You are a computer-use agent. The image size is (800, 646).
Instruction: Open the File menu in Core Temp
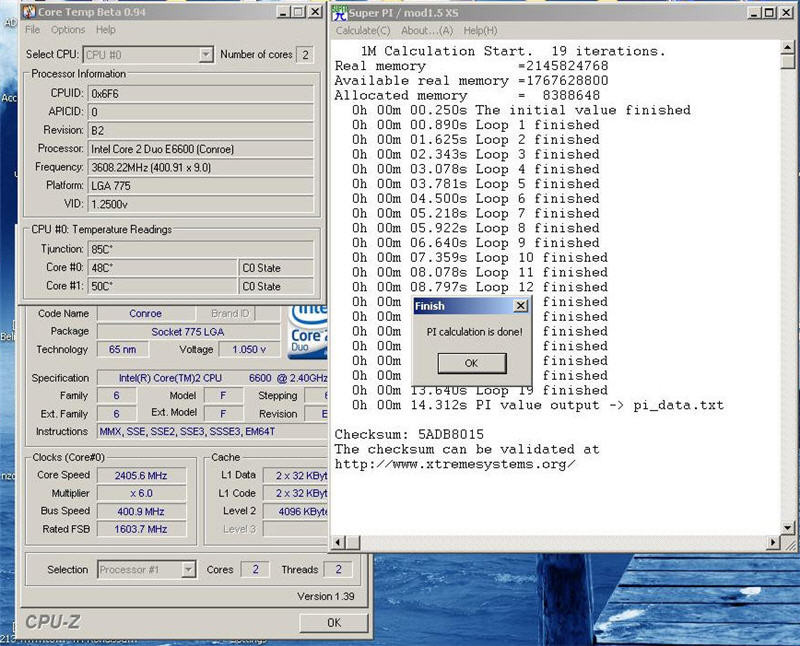33,30
